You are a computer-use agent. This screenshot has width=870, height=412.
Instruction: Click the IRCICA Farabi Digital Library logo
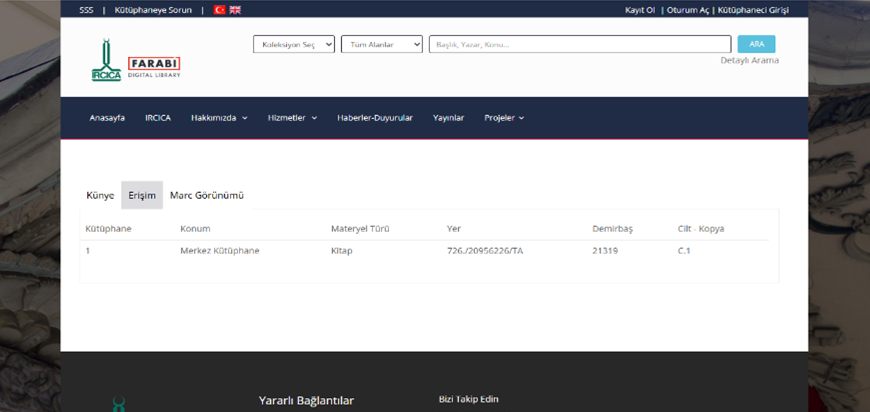point(135,60)
